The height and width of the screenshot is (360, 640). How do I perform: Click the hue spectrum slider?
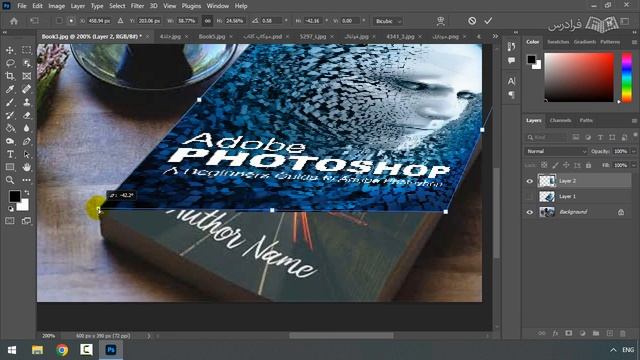point(627,77)
